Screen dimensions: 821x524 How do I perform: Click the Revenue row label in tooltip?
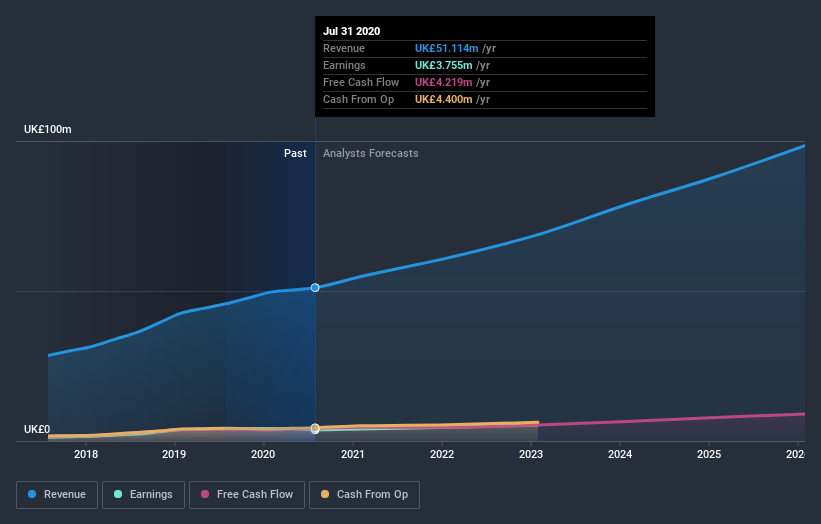(x=343, y=48)
